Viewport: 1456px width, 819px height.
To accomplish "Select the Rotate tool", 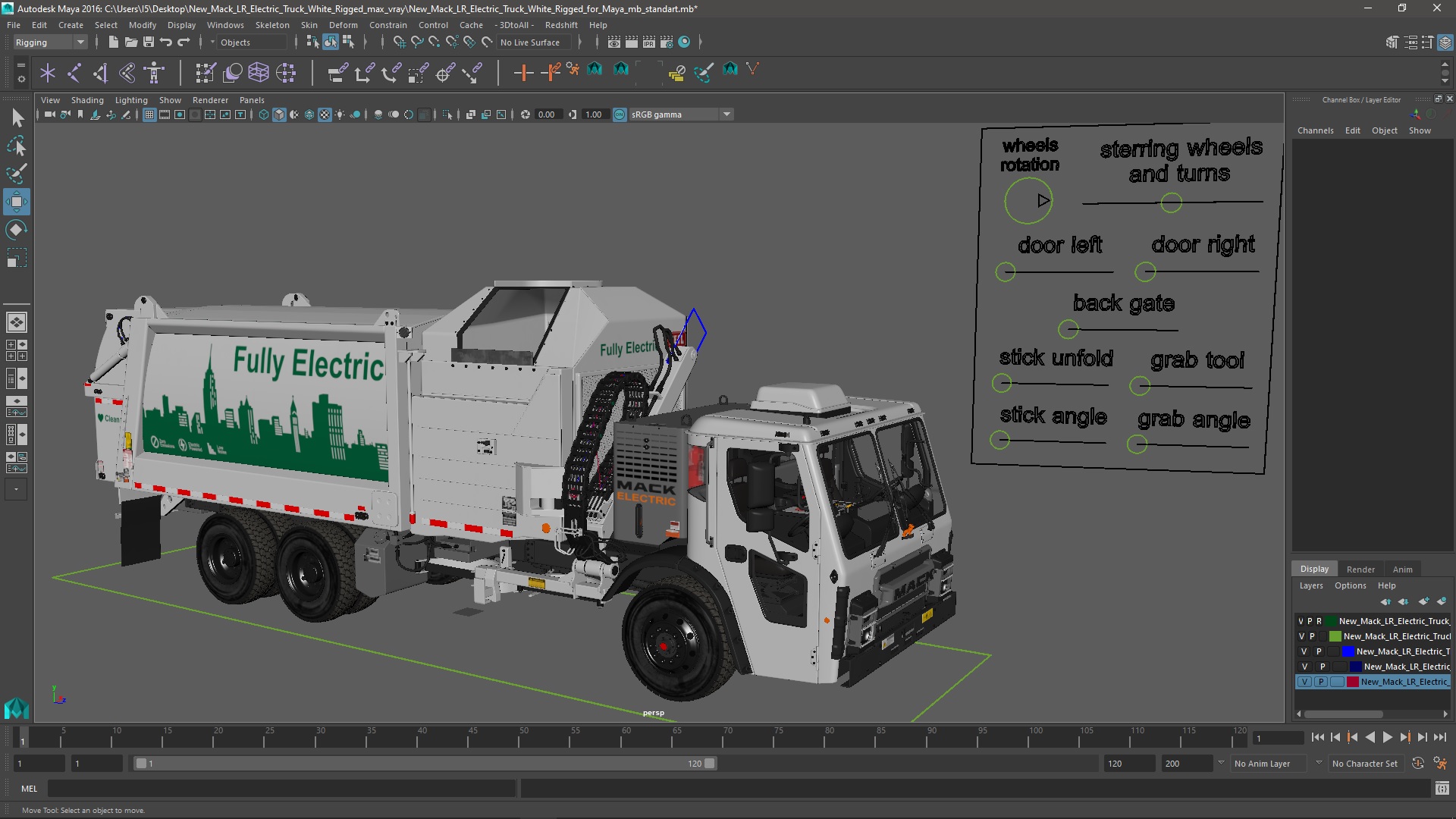I will [x=16, y=230].
